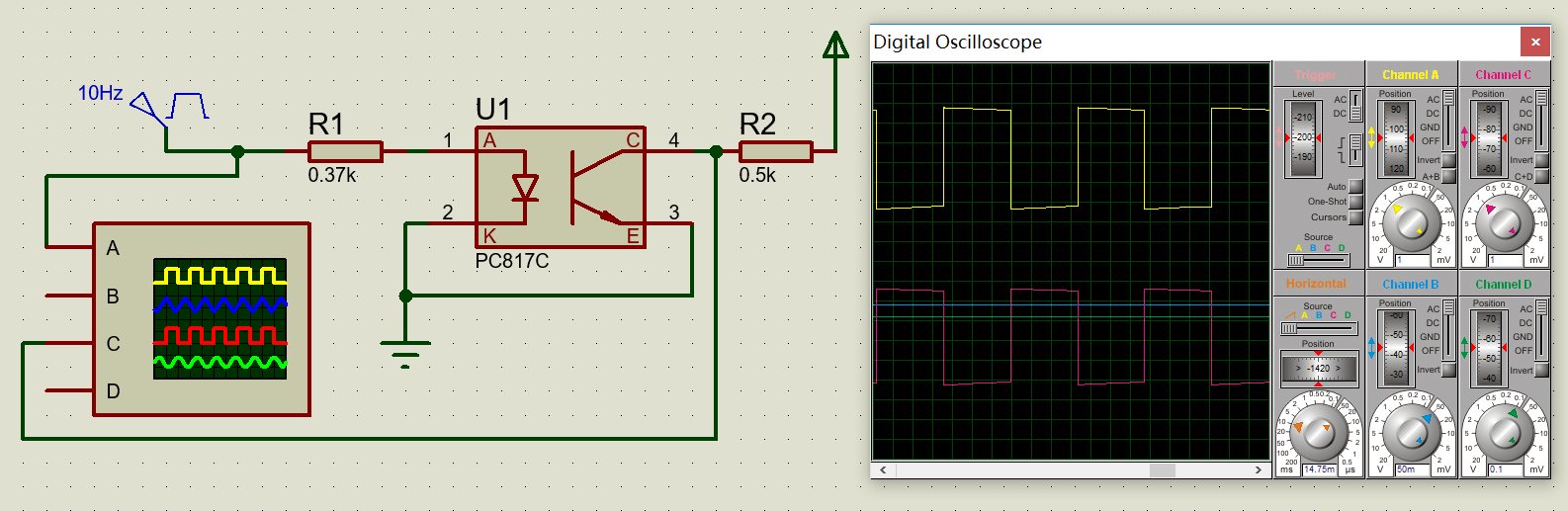Select the power terminal arrow

[x=835, y=44]
